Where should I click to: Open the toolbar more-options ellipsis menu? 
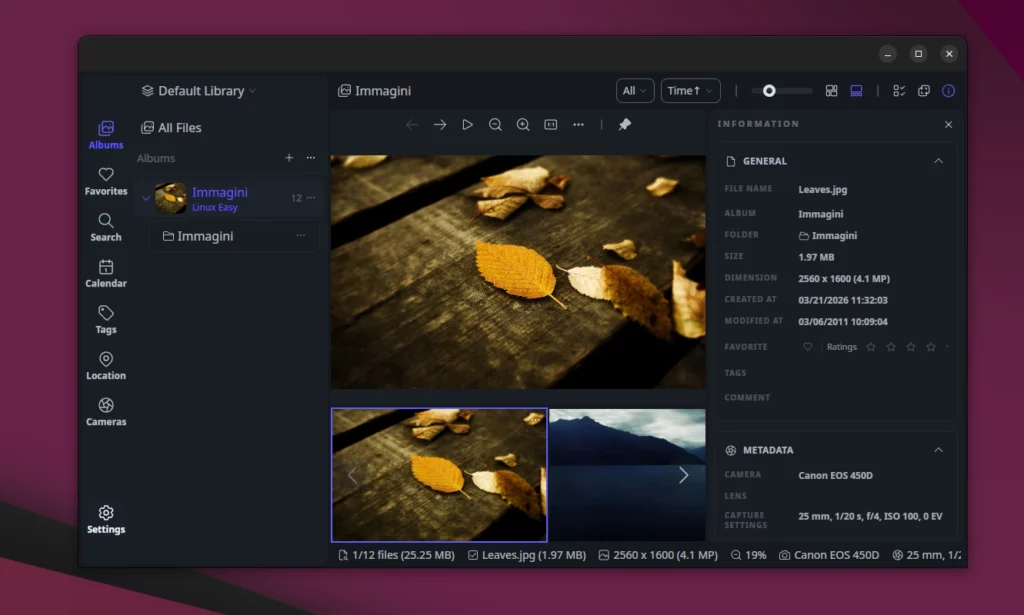click(x=578, y=124)
